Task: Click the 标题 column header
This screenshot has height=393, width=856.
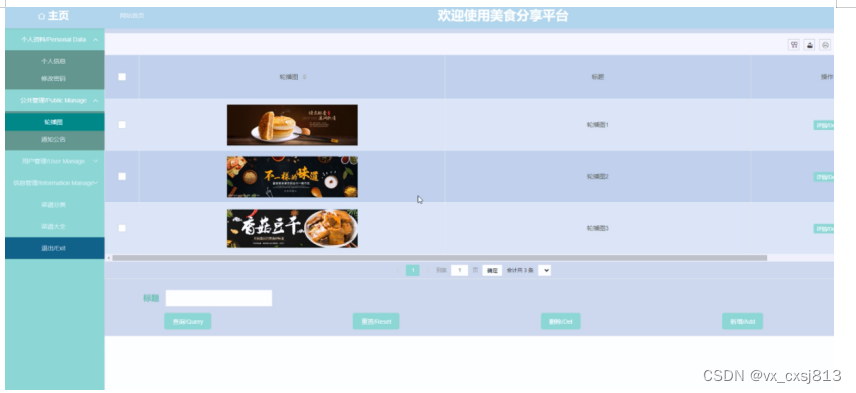Action: point(598,77)
